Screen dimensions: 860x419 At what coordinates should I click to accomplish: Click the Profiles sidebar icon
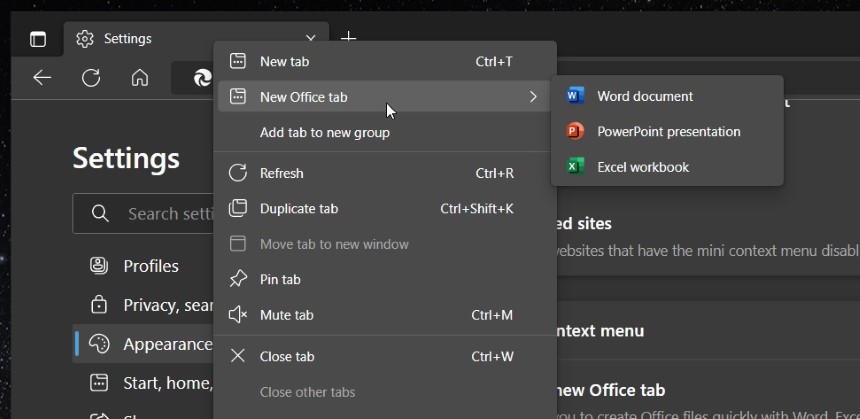coord(99,265)
